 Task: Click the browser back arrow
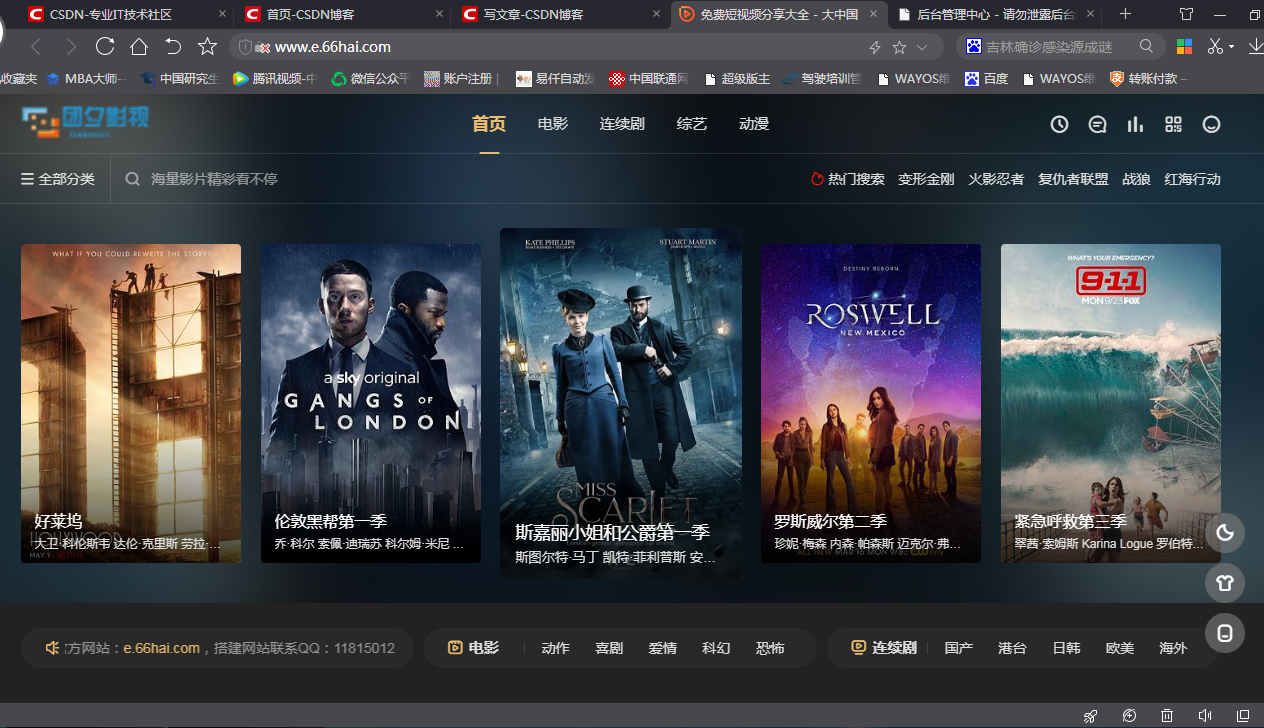pyautogui.click(x=36, y=47)
